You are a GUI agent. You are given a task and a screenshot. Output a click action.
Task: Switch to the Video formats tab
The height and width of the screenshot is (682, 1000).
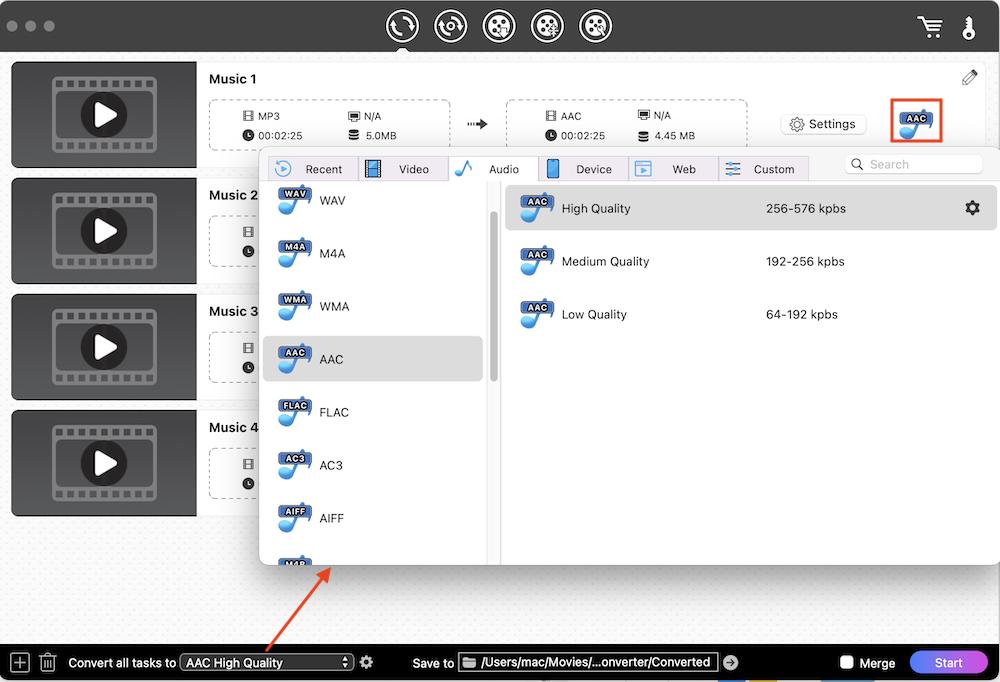tap(404, 168)
